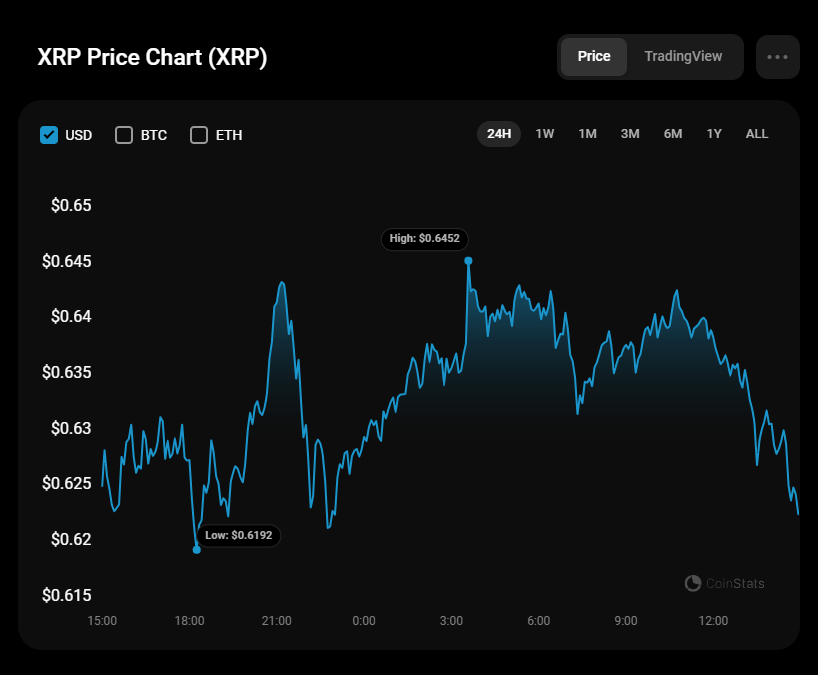Image resolution: width=818 pixels, height=675 pixels.
Task: Click the High $0.6452 price label
Action: tap(425, 239)
